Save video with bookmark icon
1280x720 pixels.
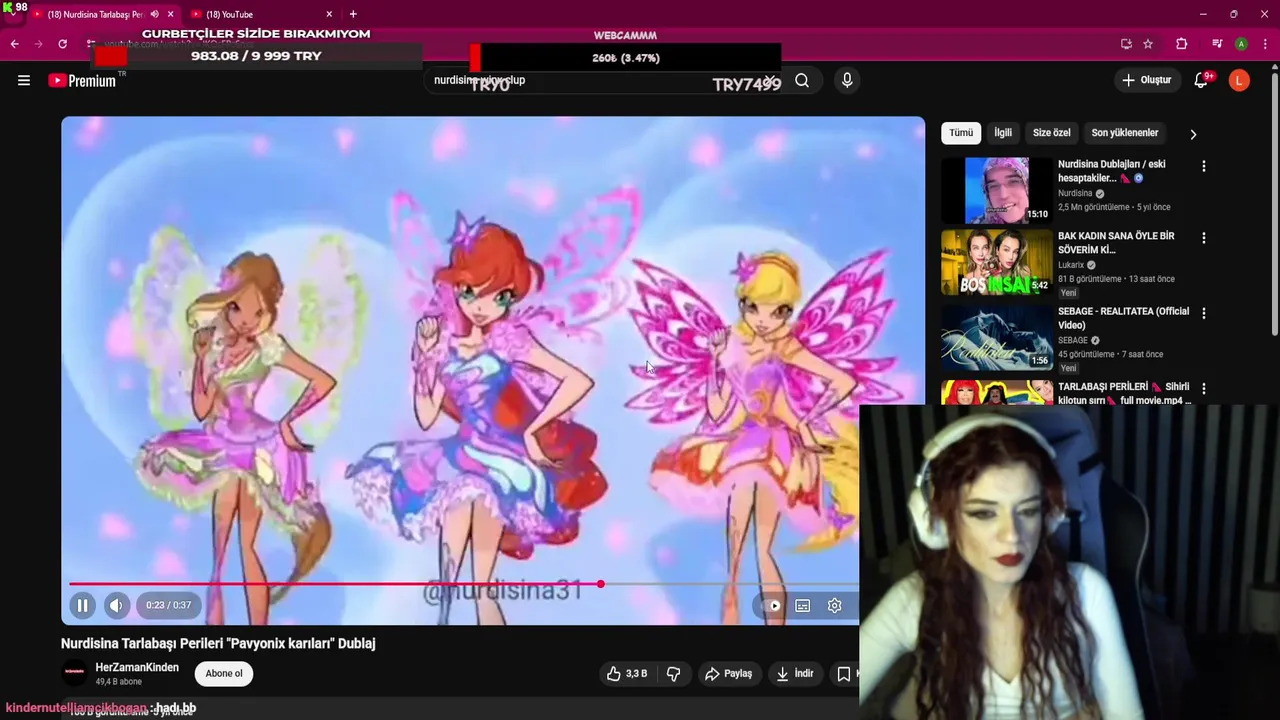click(845, 674)
